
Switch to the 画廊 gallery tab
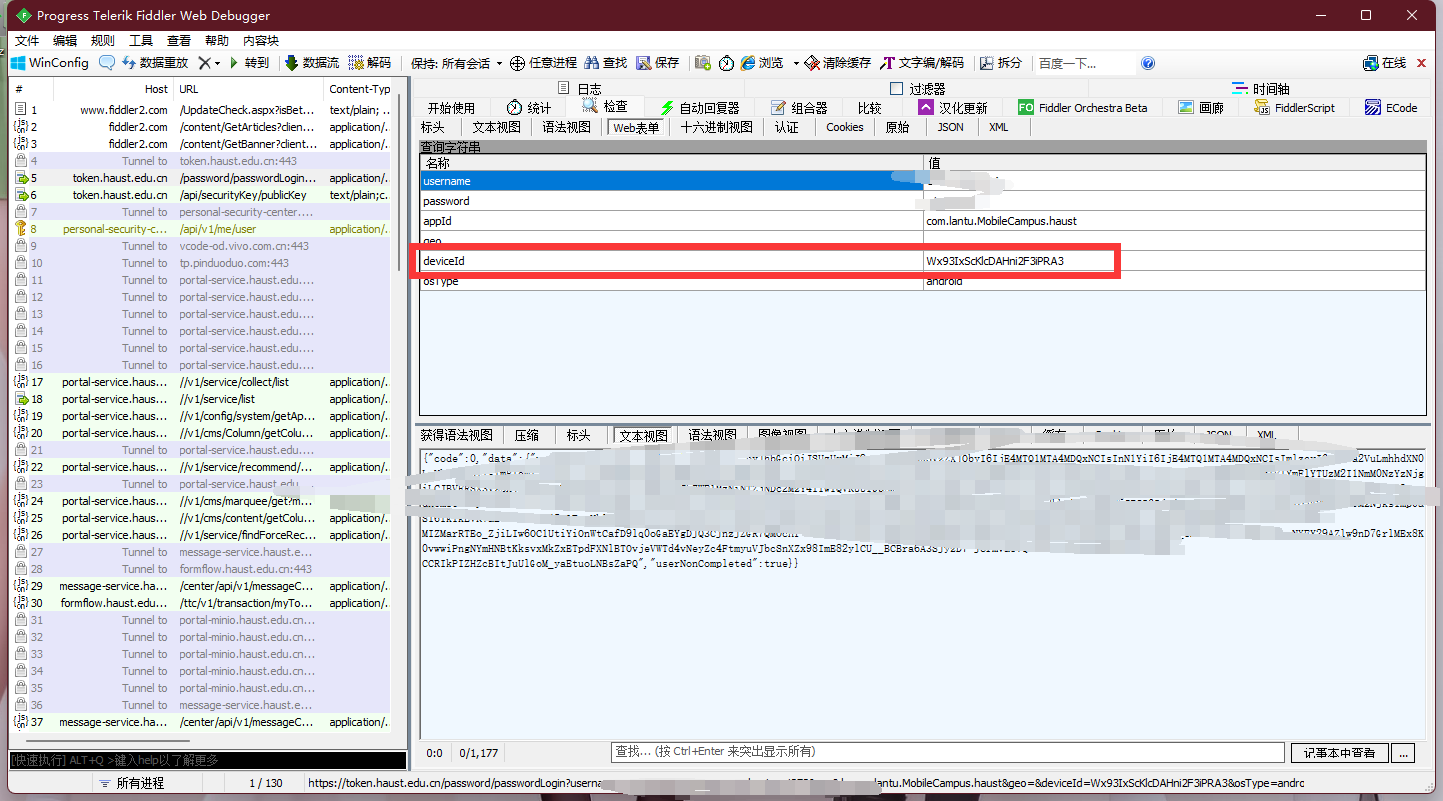(x=1201, y=108)
